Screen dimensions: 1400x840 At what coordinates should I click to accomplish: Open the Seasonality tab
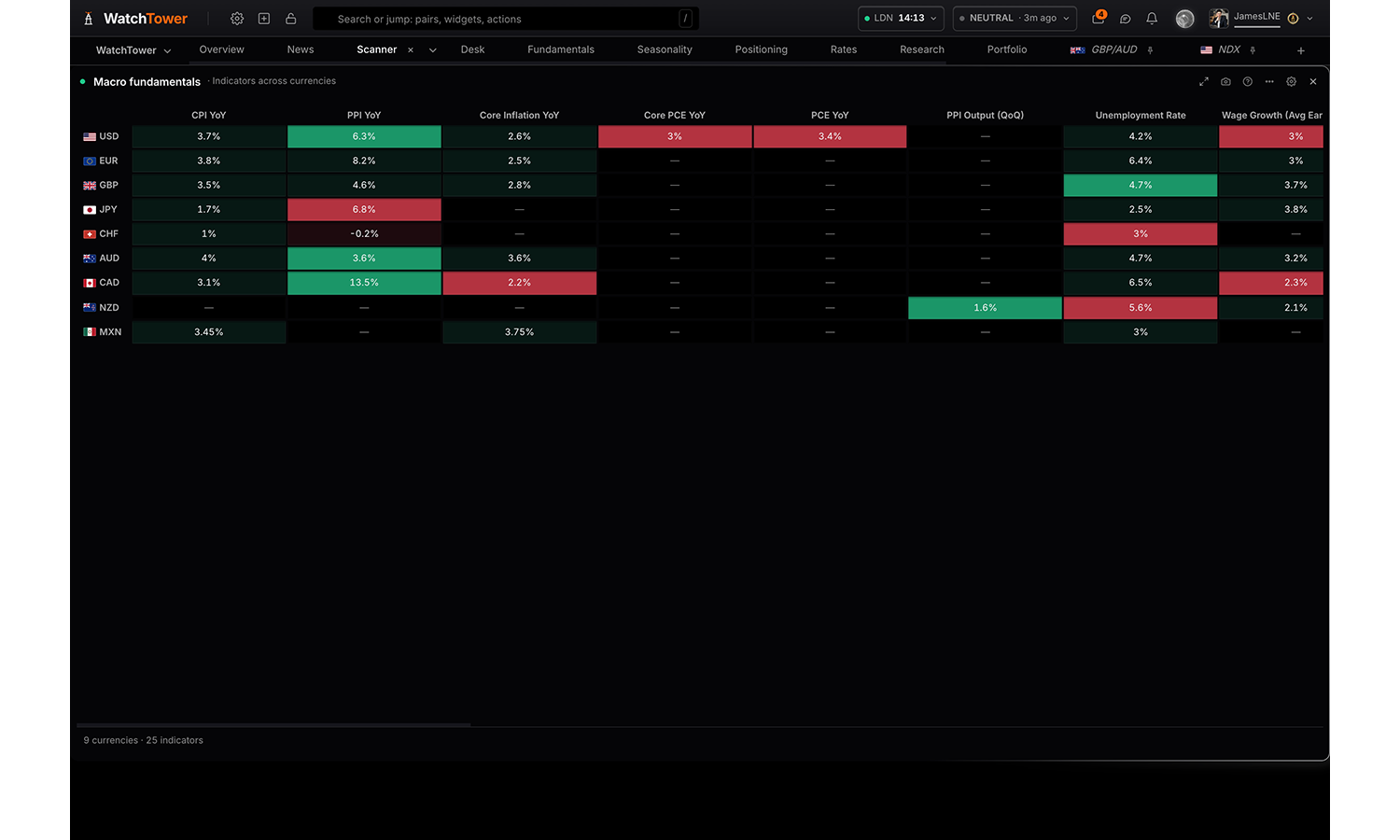click(x=665, y=49)
